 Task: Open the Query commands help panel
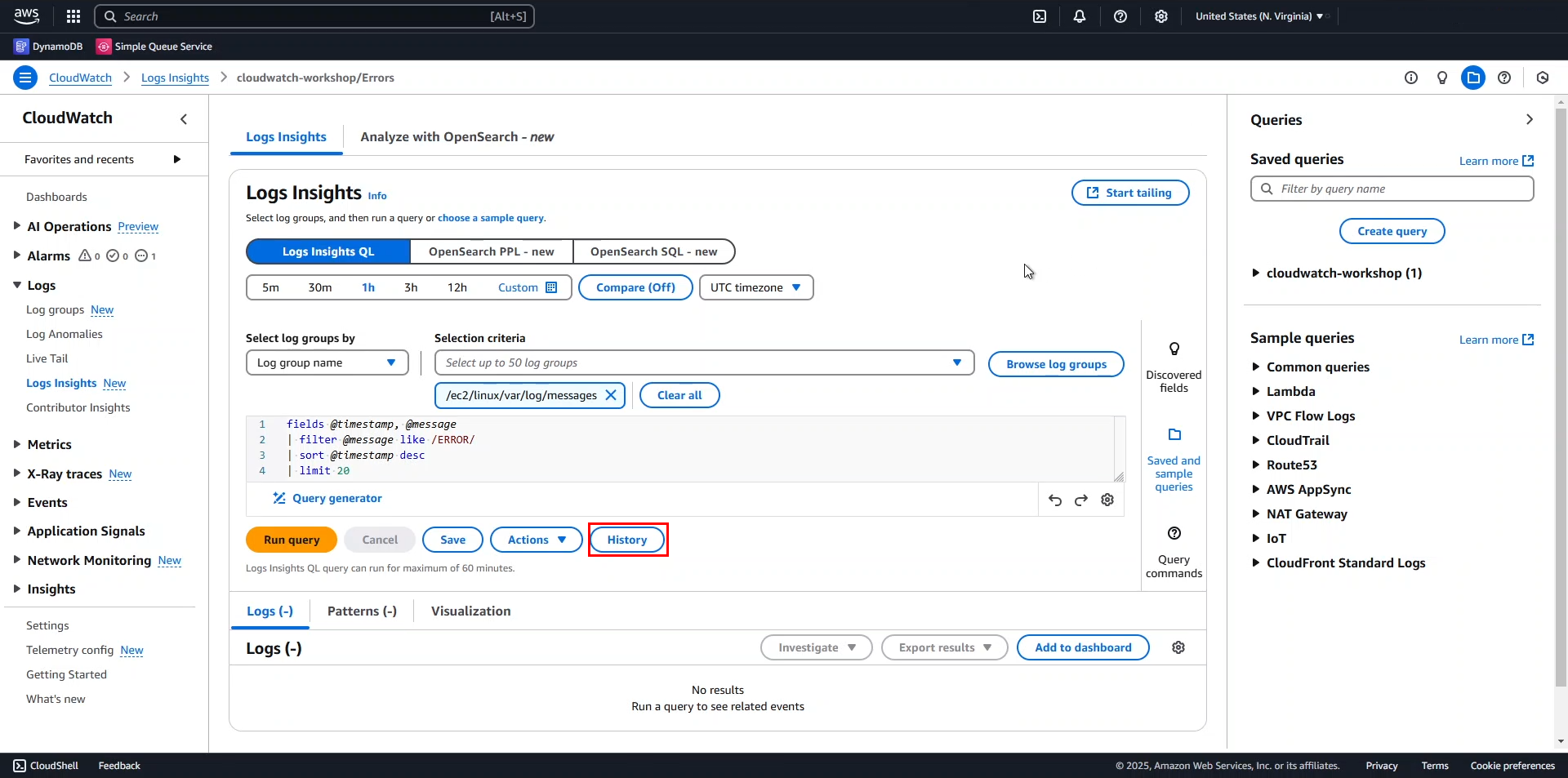(1174, 551)
